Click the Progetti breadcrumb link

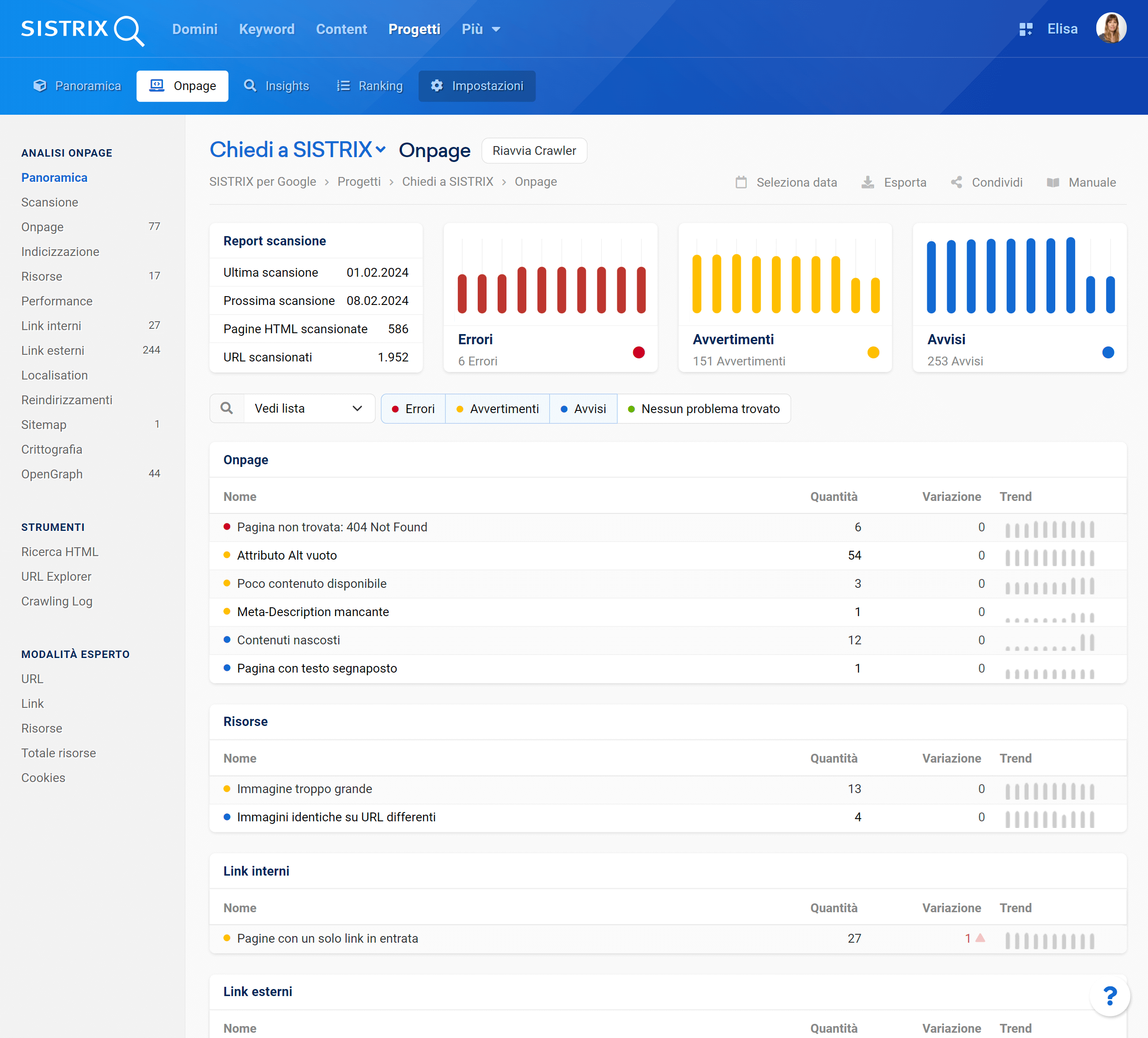359,181
